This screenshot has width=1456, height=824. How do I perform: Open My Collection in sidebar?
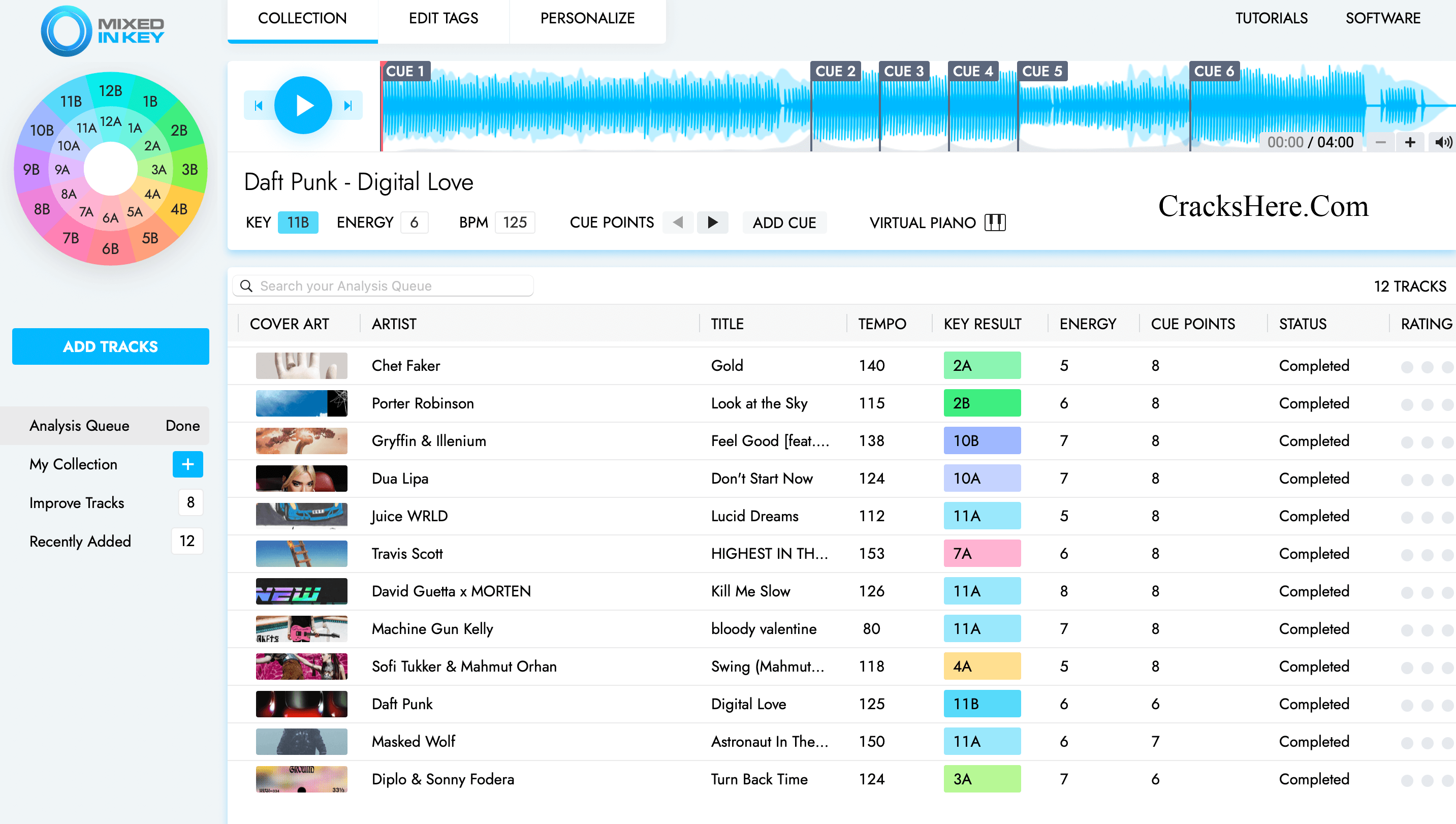[74, 464]
